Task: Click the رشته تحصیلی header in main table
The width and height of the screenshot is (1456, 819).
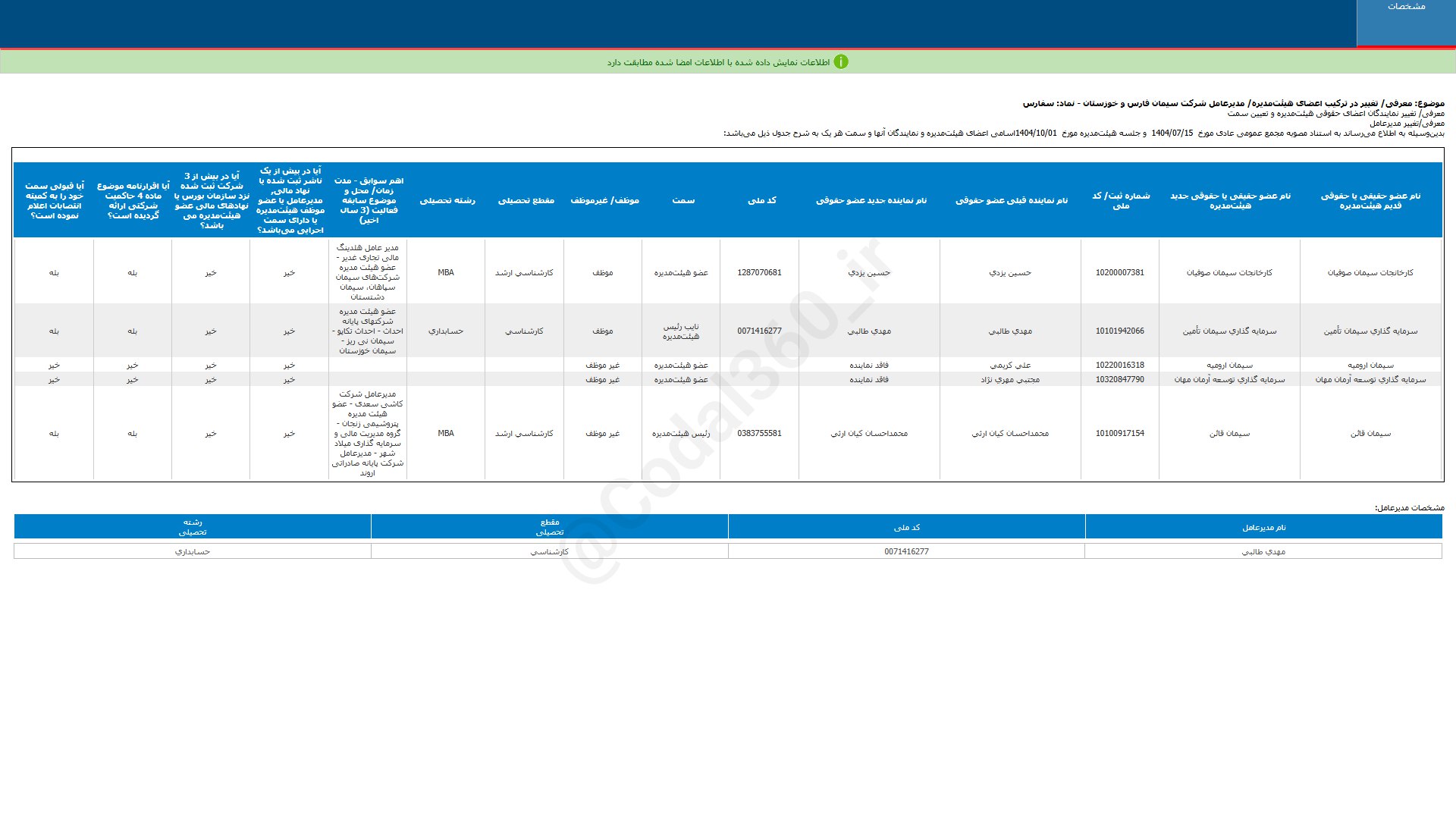Action: (x=447, y=200)
